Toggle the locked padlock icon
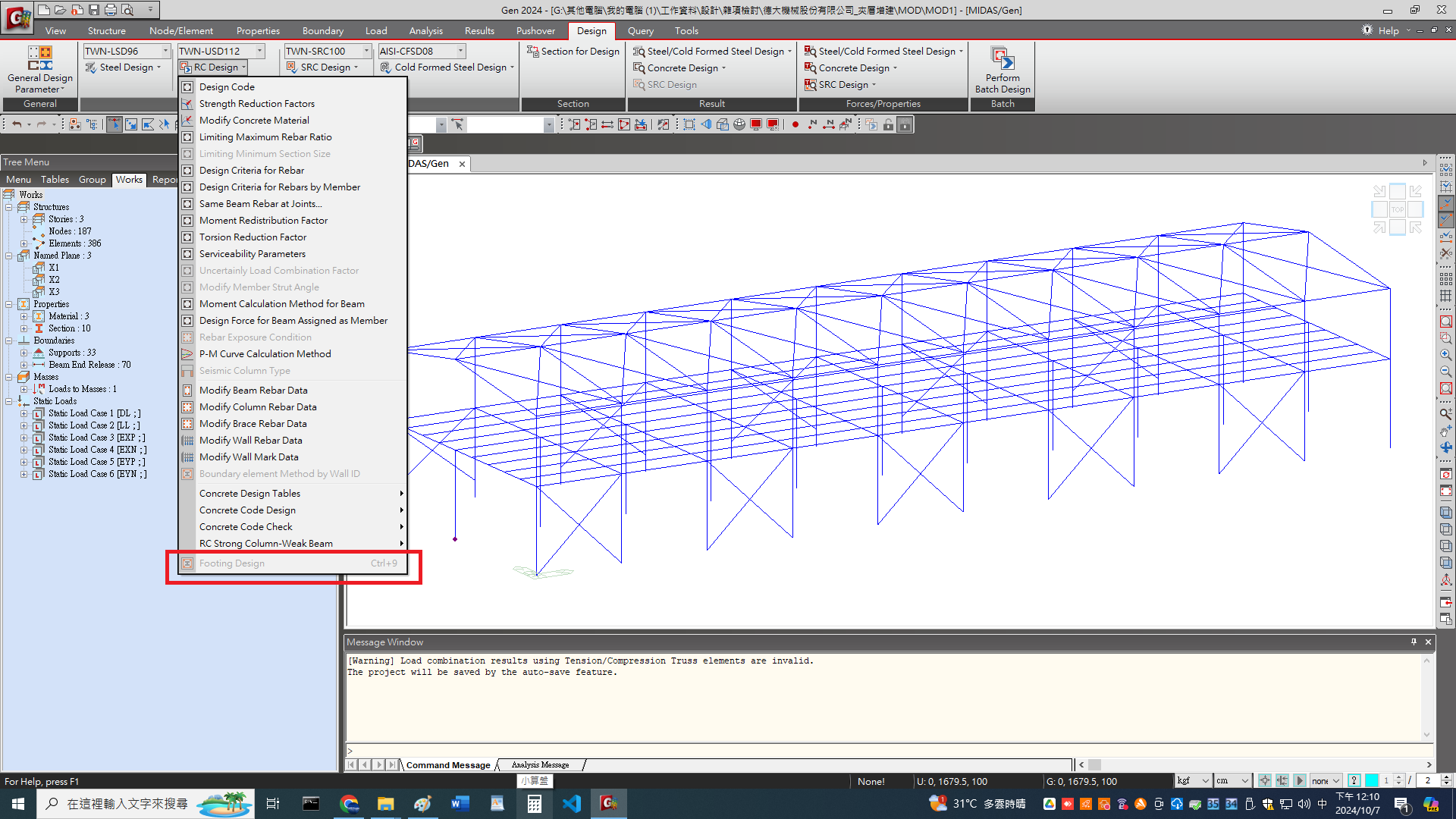Image resolution: width=1456 pixels, height=819 pixels. 905,124
